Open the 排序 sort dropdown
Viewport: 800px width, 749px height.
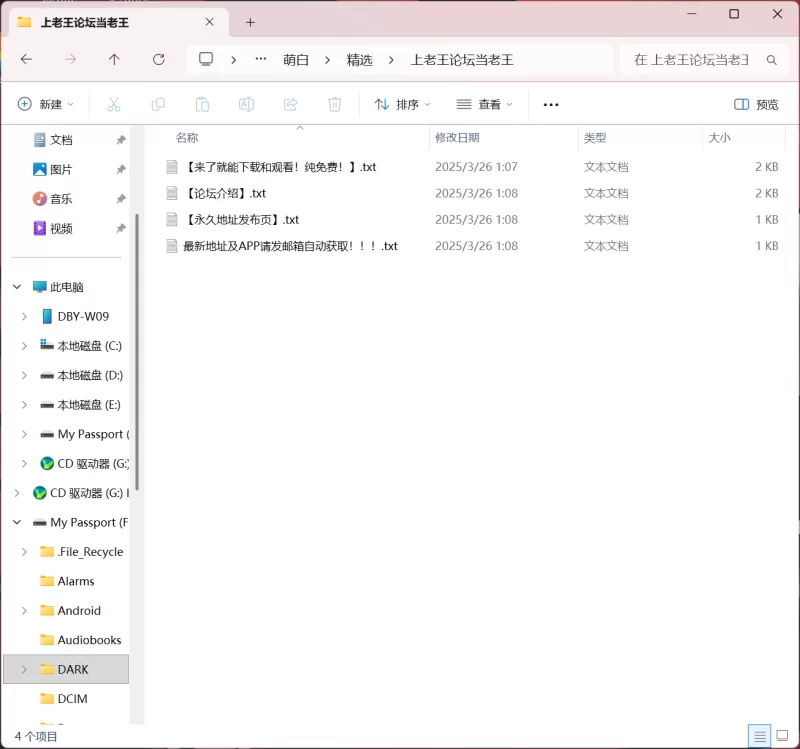(x=402, y=104)
